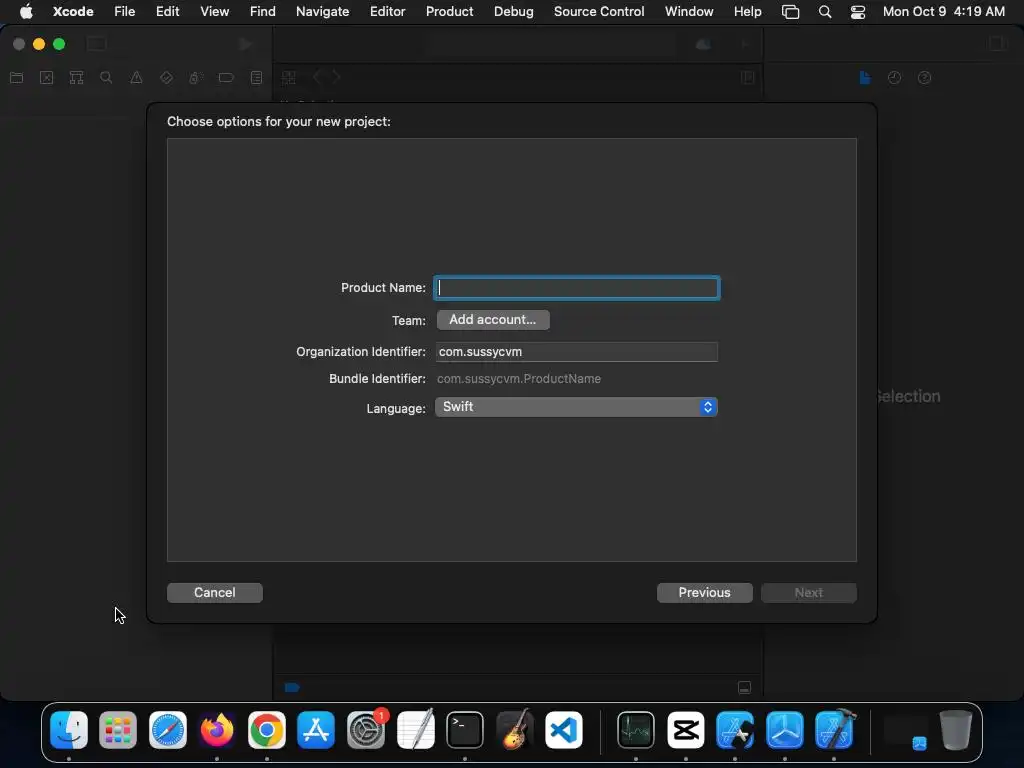Click the com.sussycvm.ProductName bundle identifier text

click(x=519, y=379)
